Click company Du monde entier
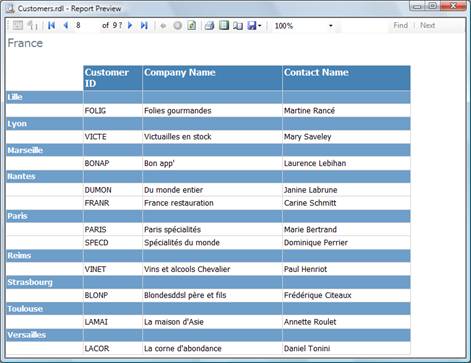471x363 pixels. (173, 190)
